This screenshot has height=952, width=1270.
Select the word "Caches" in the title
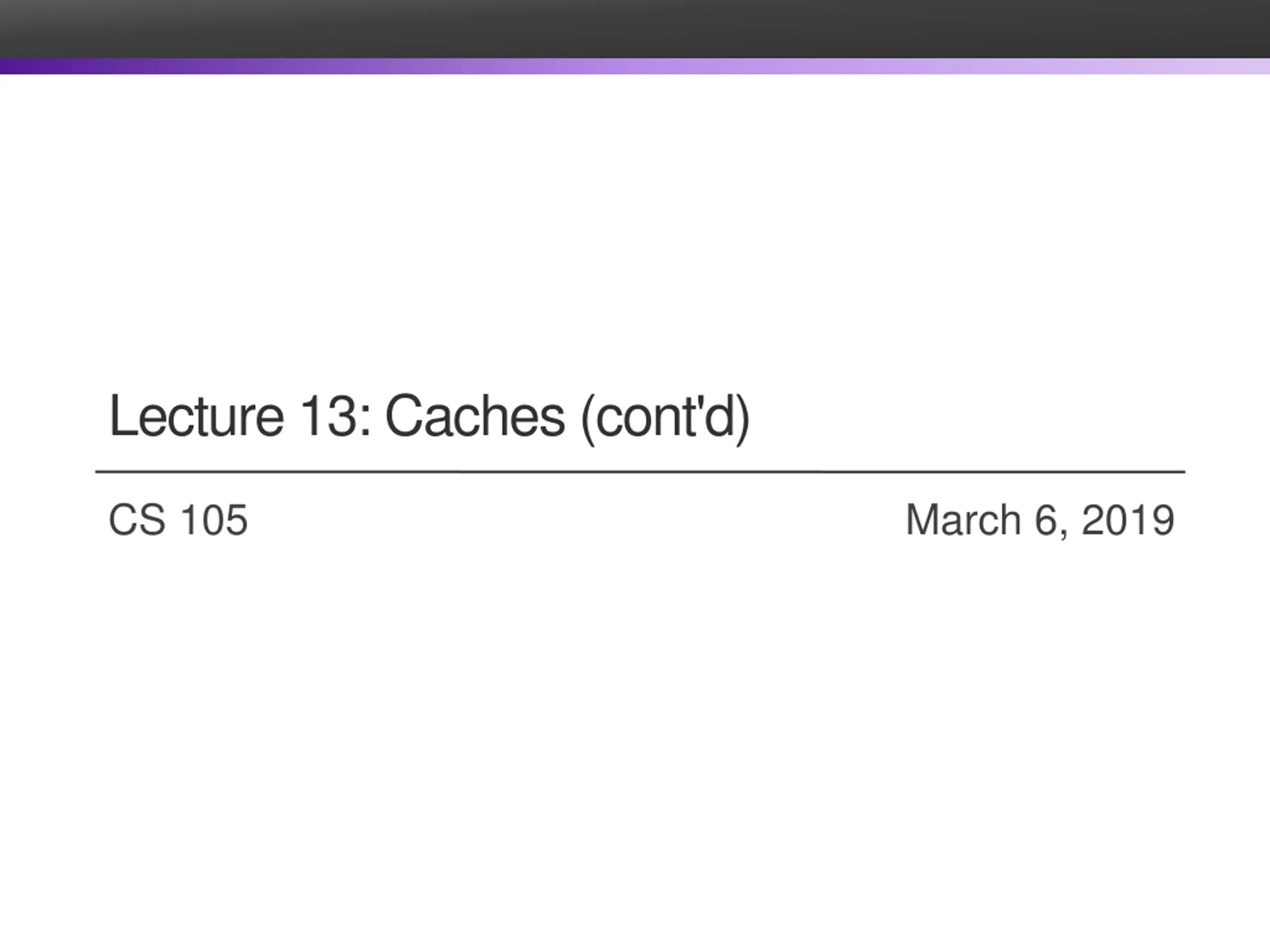(475, 416)
